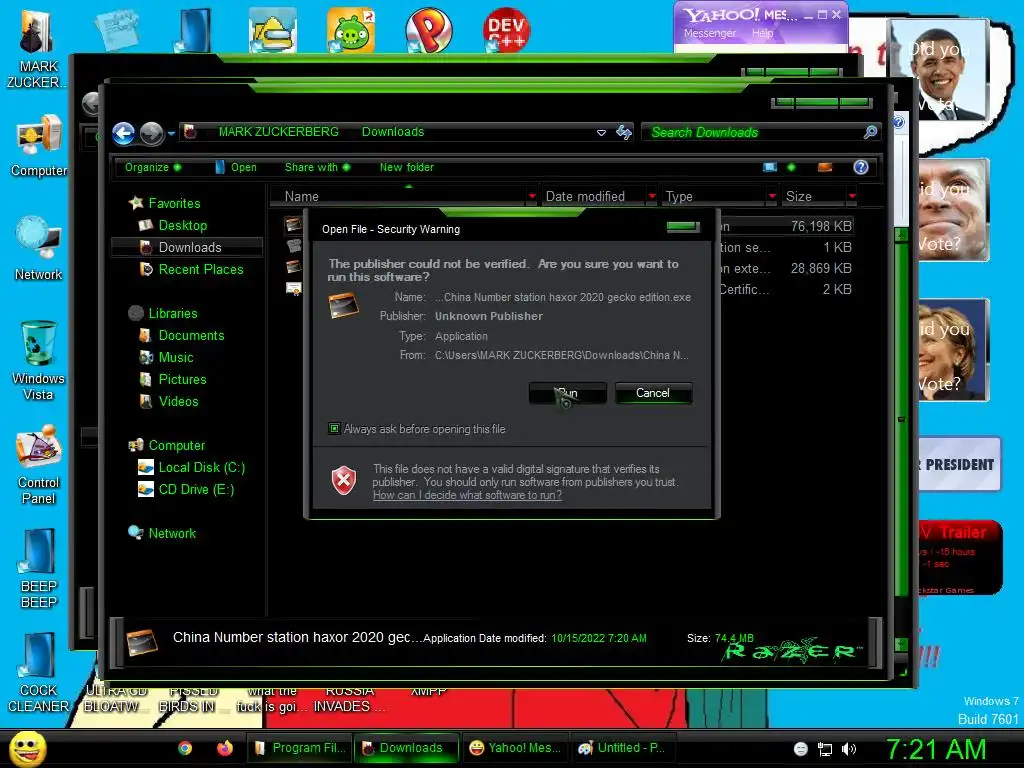Switch to Program Files taskbar window
The image size is (1024, 768).
pyautogui.click(x=300, y=748)
